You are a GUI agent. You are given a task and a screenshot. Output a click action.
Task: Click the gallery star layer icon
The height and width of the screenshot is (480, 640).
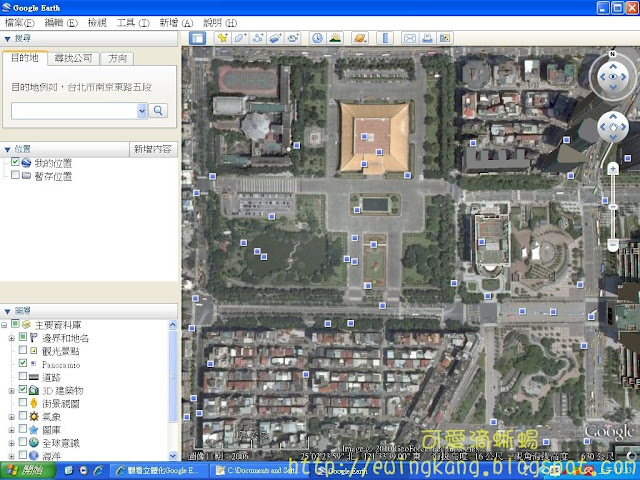(34, 429)
